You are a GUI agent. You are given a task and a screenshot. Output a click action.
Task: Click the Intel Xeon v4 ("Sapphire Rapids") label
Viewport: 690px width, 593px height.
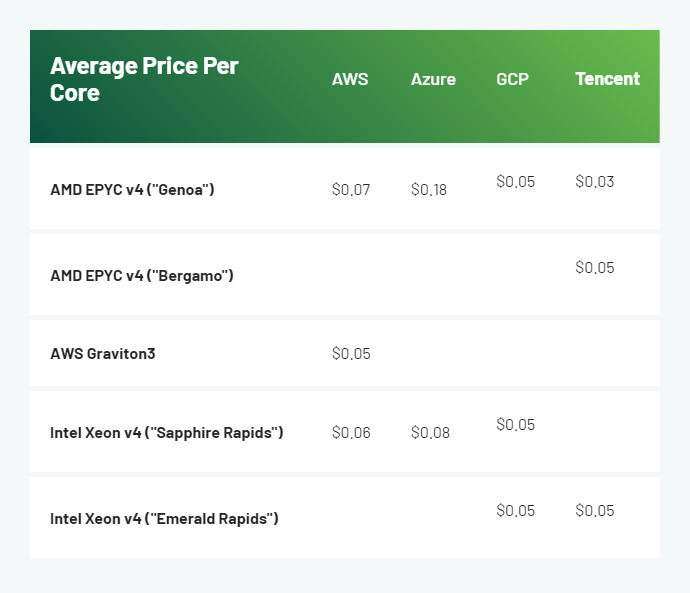pos(166,433)
